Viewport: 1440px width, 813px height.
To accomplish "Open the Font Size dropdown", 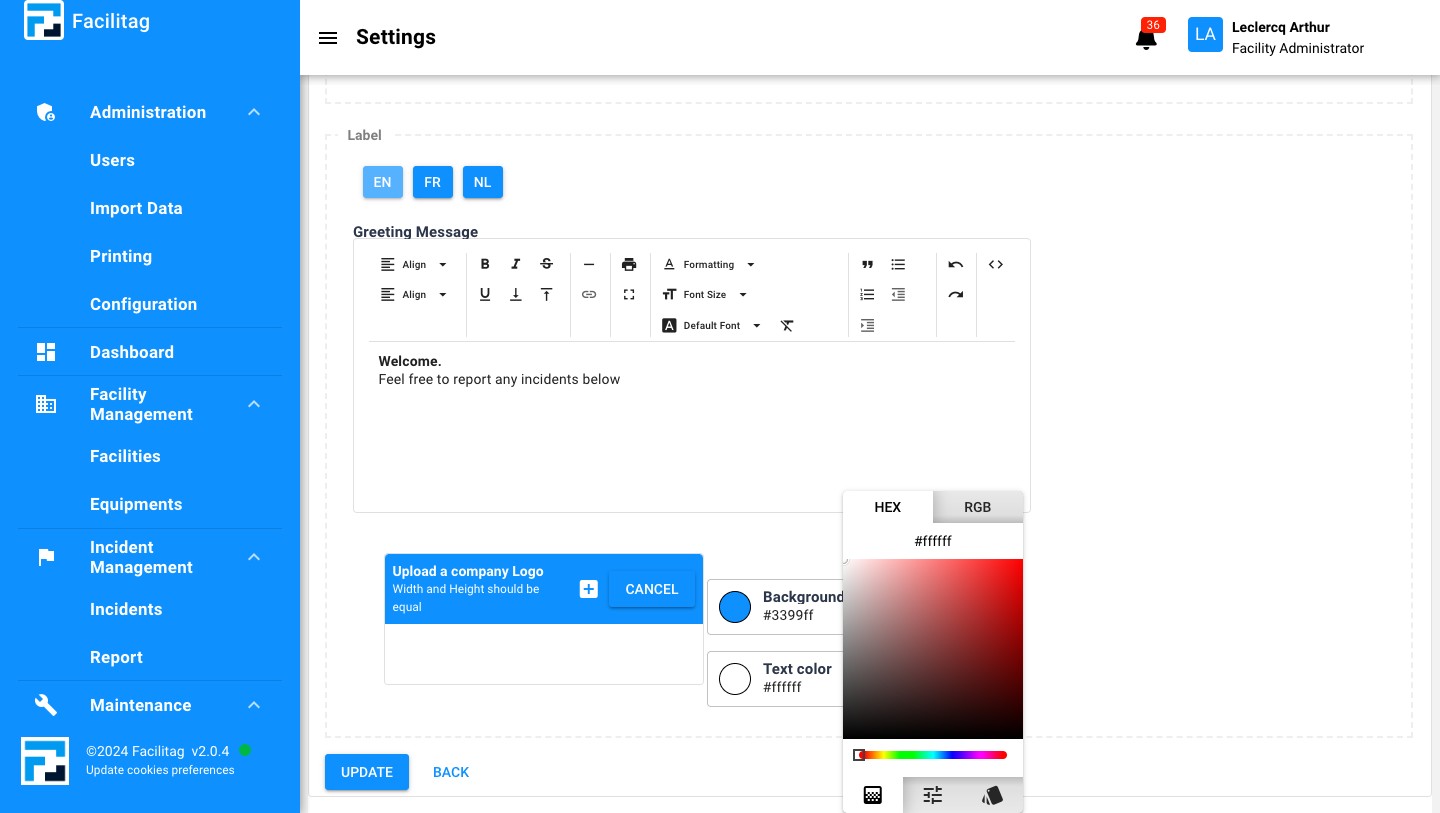I will point(705,294).
